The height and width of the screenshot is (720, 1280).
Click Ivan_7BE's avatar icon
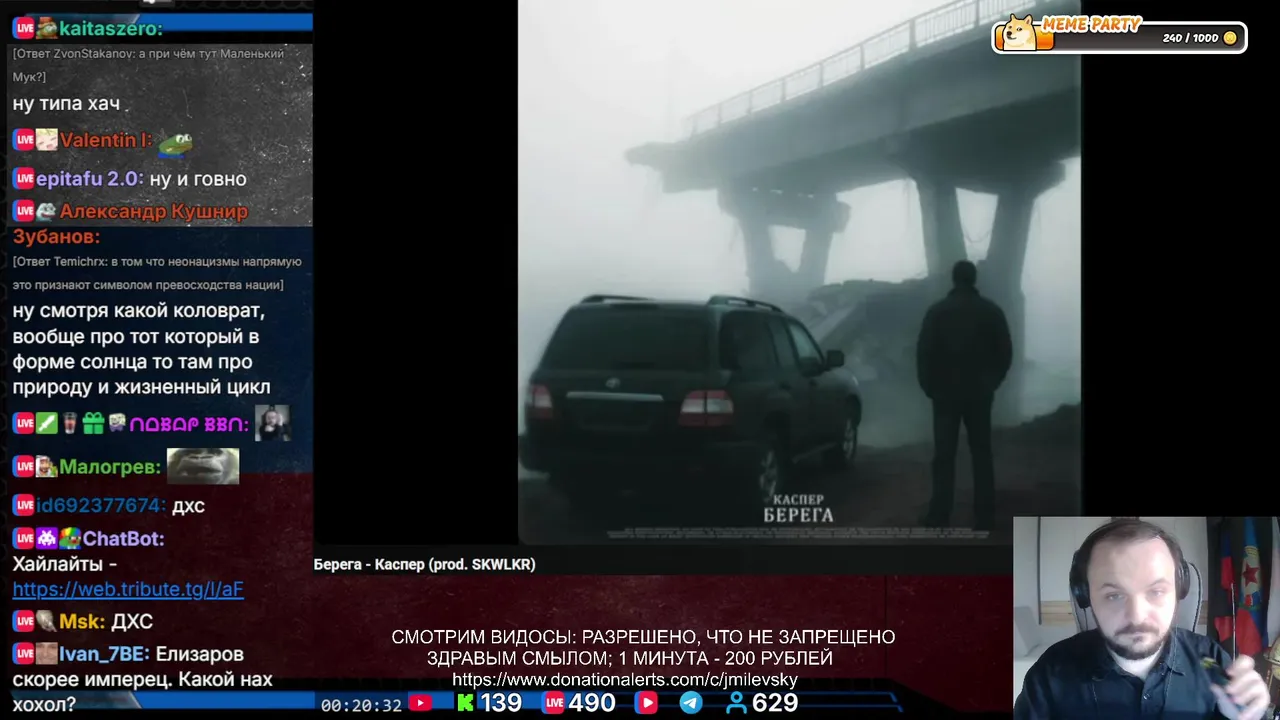46,654
